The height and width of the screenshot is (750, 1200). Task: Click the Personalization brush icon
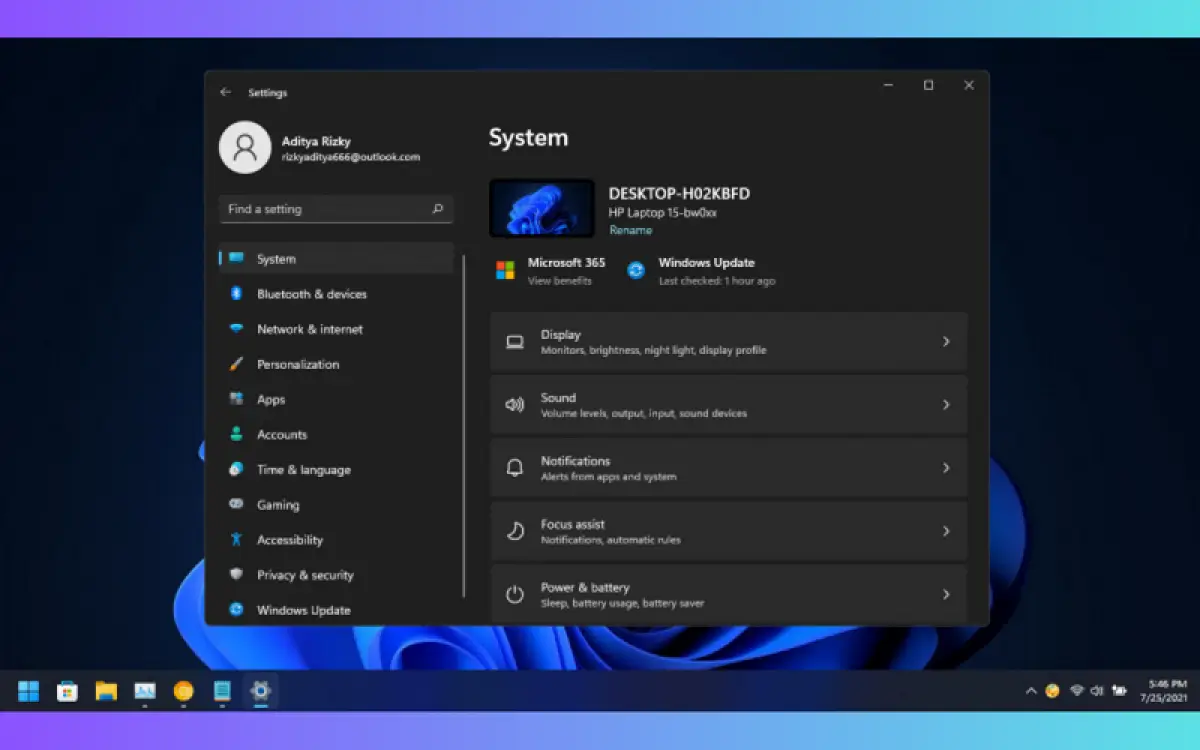pyautogui.click(x=237, y=364)
